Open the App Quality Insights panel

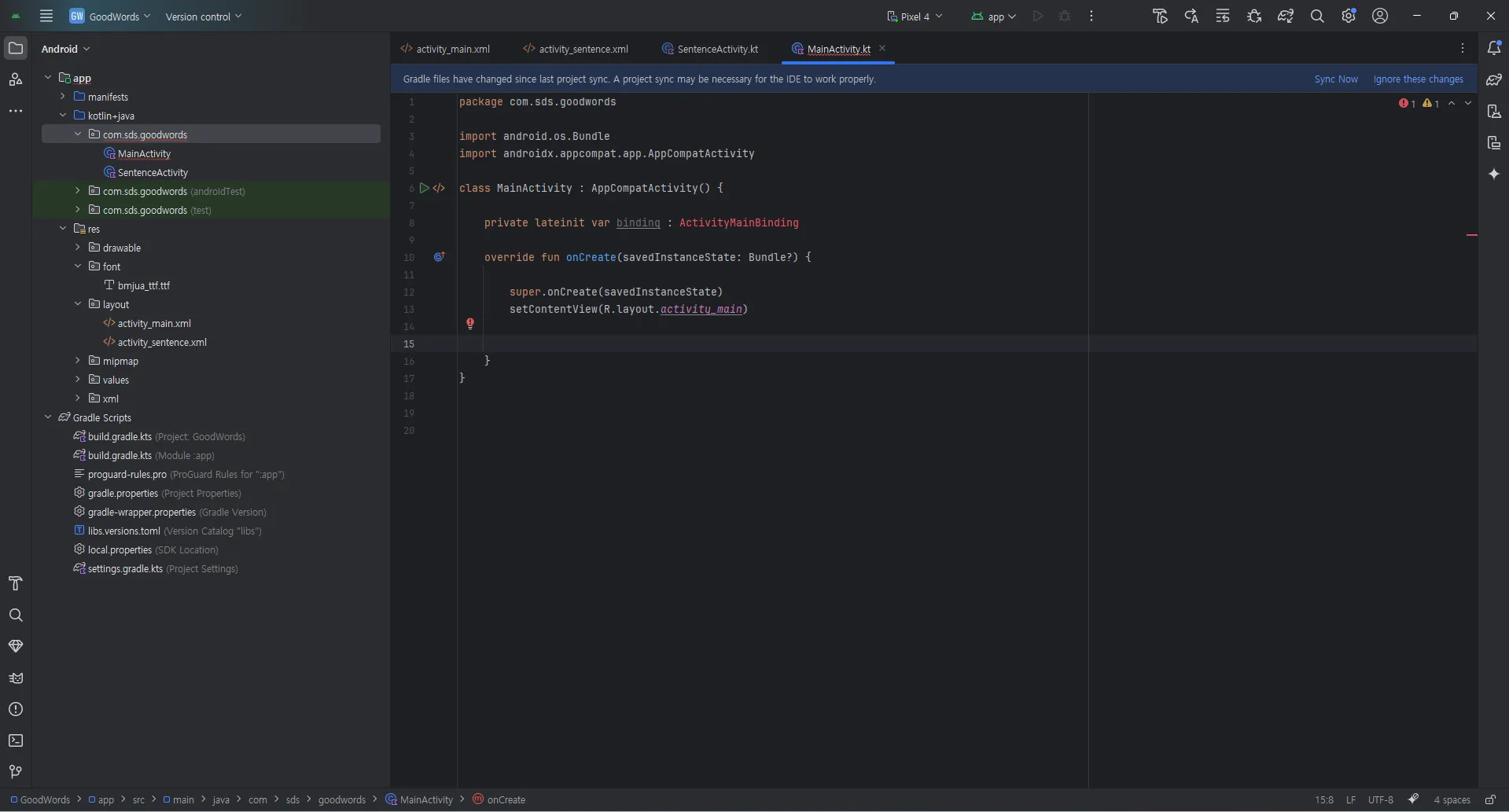[16, 646]
